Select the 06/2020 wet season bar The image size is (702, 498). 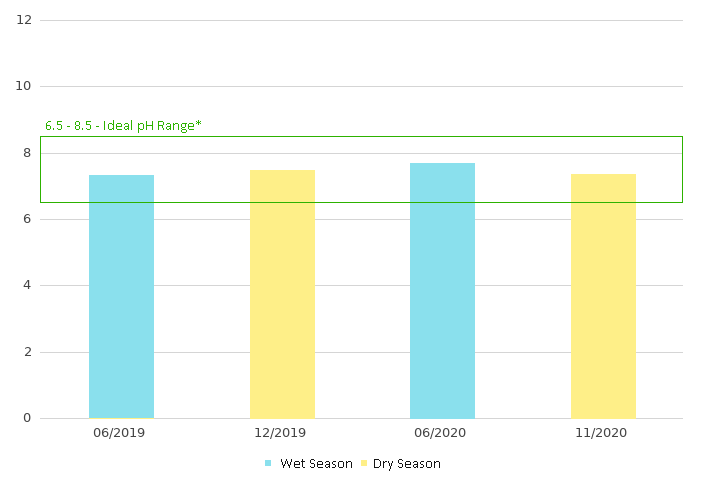click(442, 290)
